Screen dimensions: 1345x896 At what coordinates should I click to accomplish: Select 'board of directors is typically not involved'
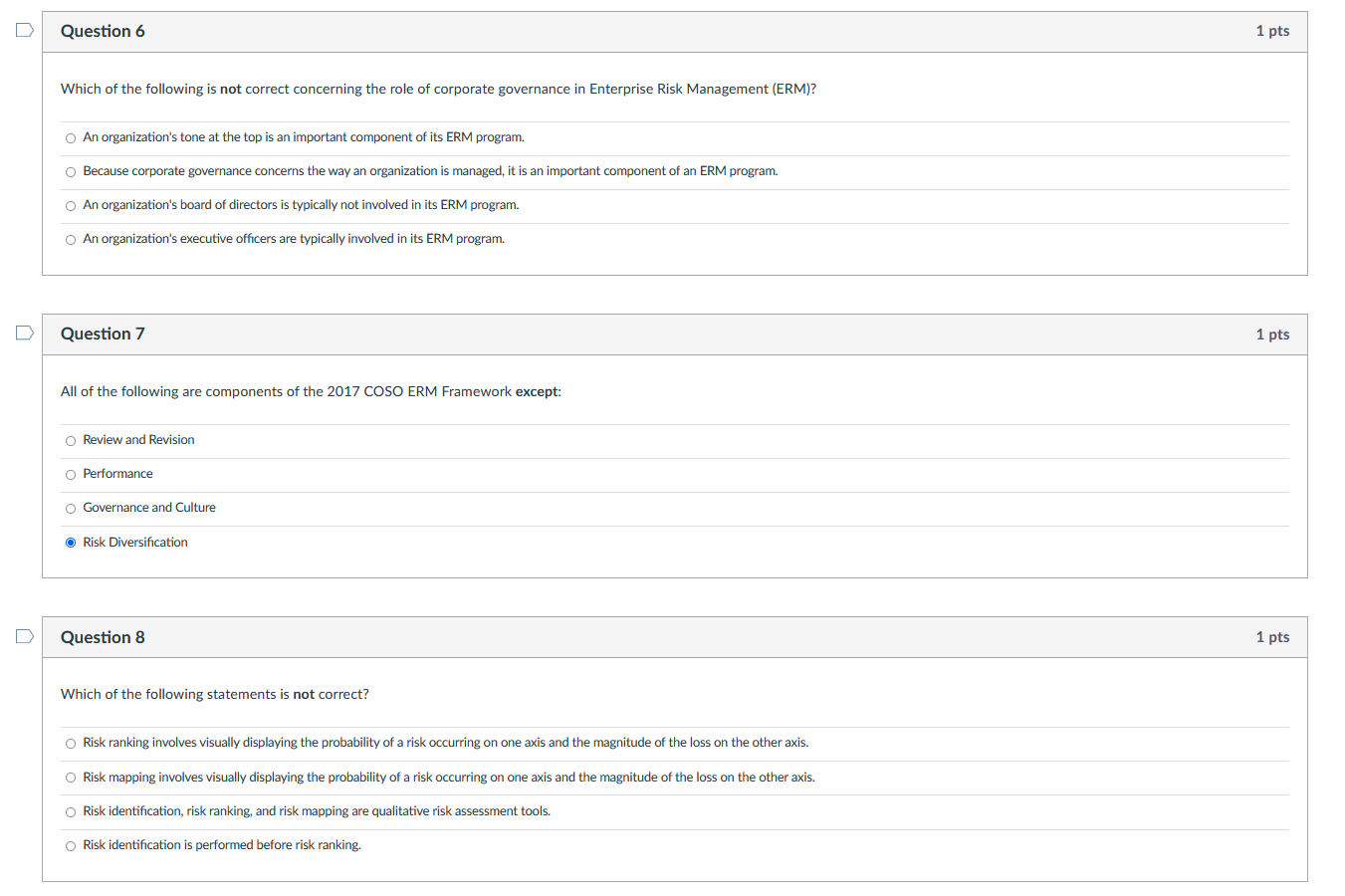[x=71, y=206]
